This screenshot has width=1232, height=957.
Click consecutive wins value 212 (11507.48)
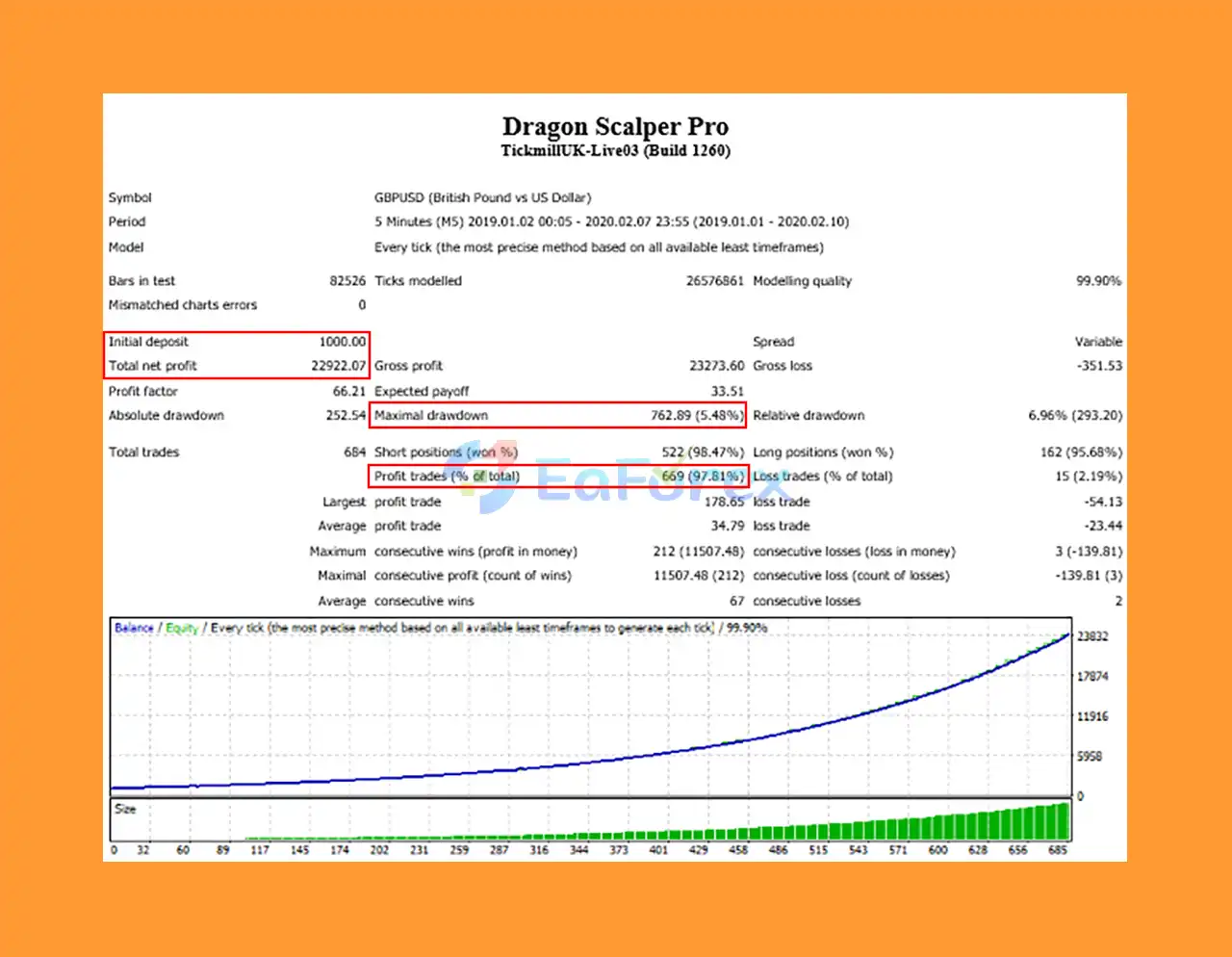pos(699,552)
